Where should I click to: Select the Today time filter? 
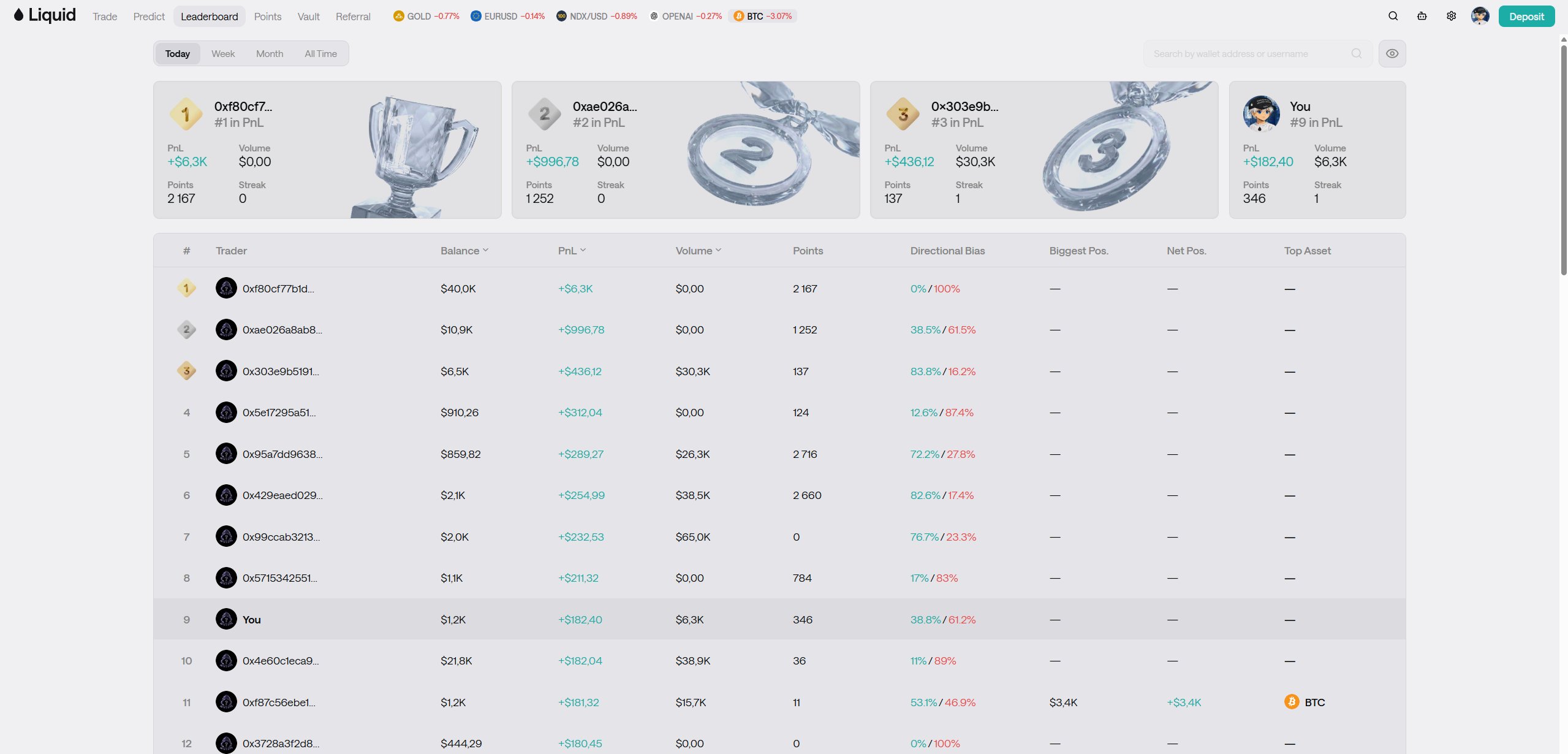point(178,53)
